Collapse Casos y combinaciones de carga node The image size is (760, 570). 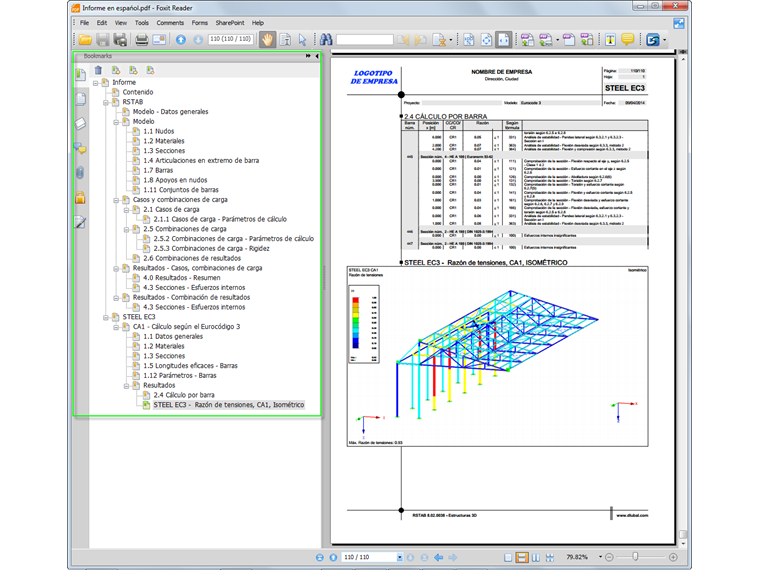pyautogui.click(x=116, y=200)
